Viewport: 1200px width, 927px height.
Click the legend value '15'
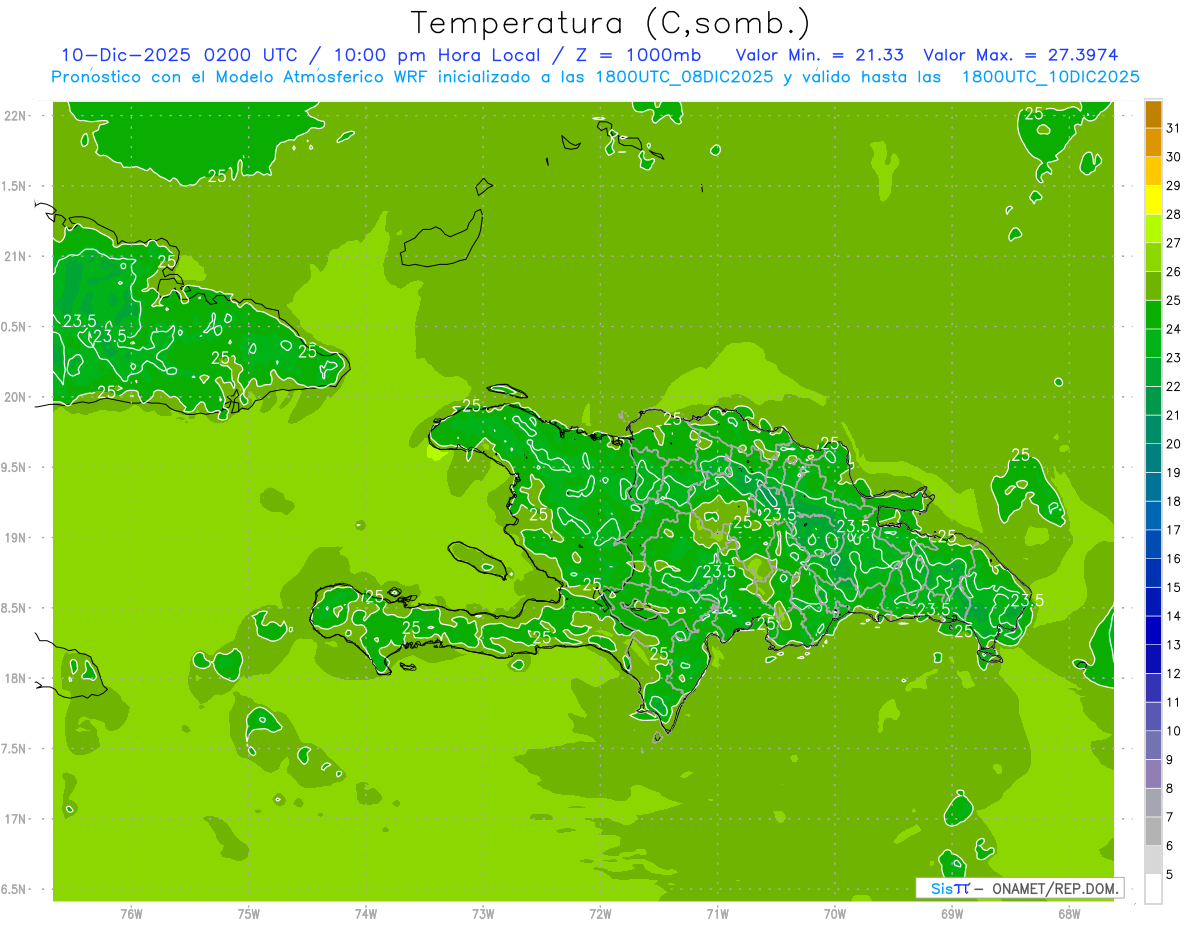pos(1173,588)
